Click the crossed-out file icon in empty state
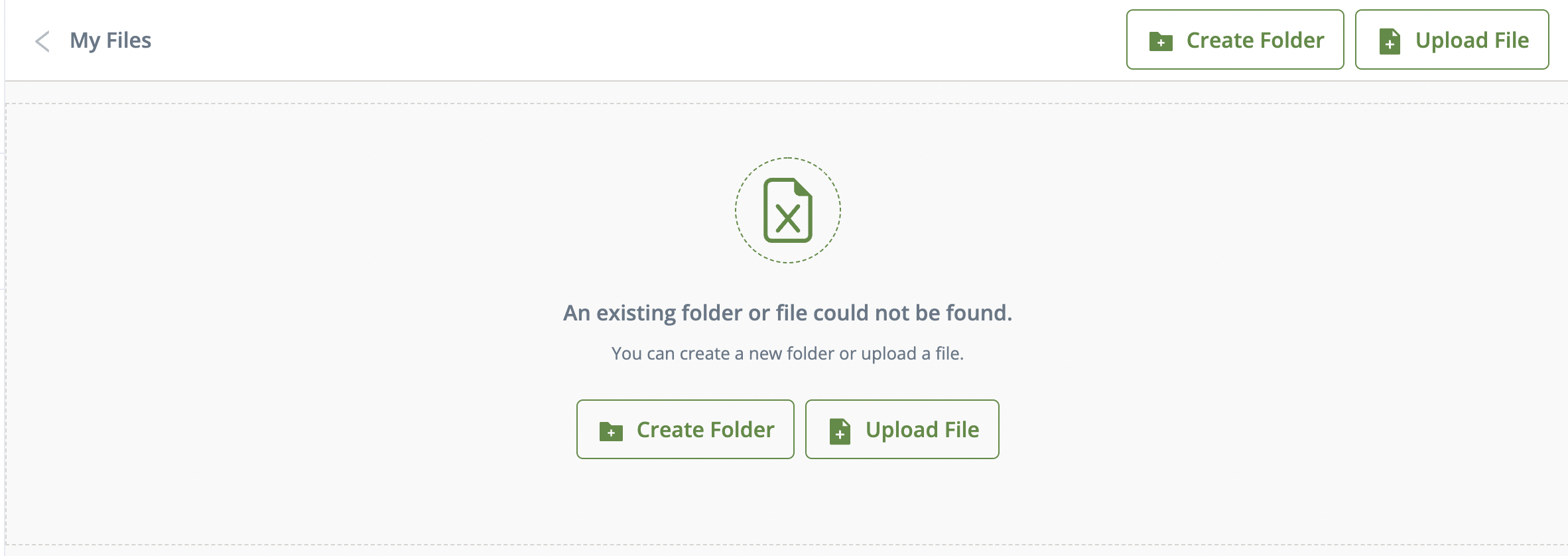Screen dimensions: 1568x556 tap(787, 210)
